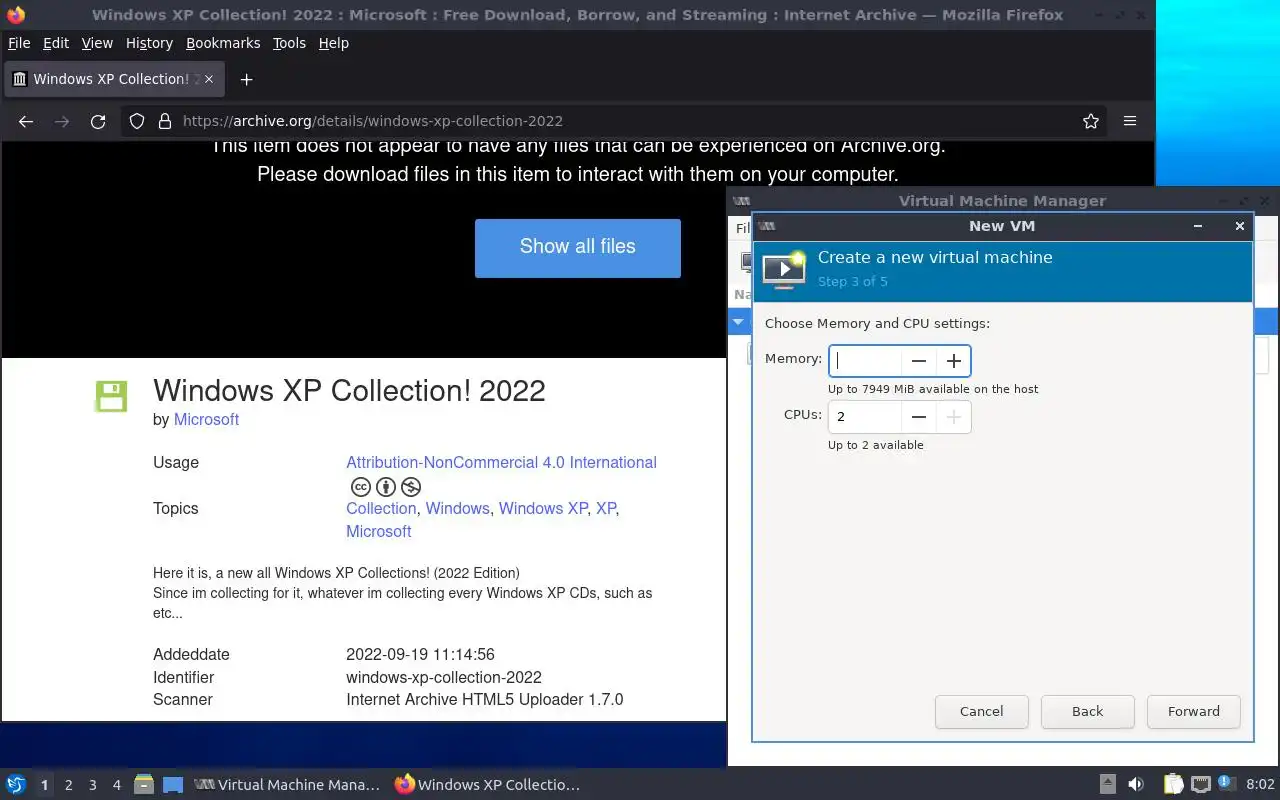
Task: Open the Windows XP topic link
Action: coord(543,509)
